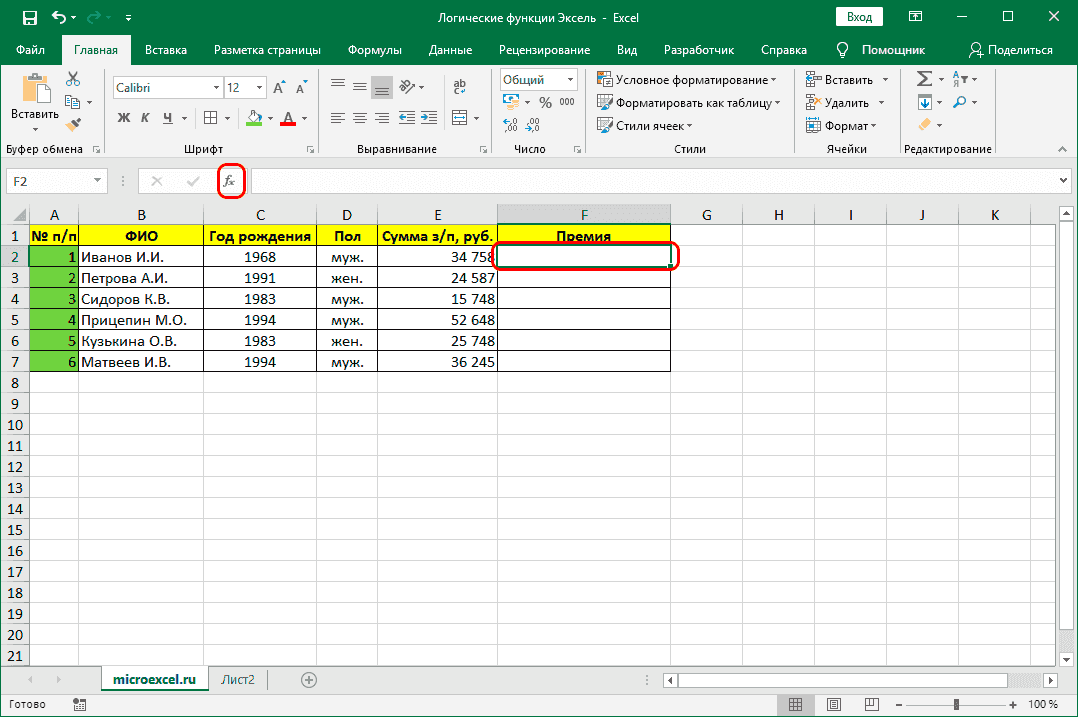Click the Вход sign-in button
This screenshot has height=717, width=1078.
[859, 18]
